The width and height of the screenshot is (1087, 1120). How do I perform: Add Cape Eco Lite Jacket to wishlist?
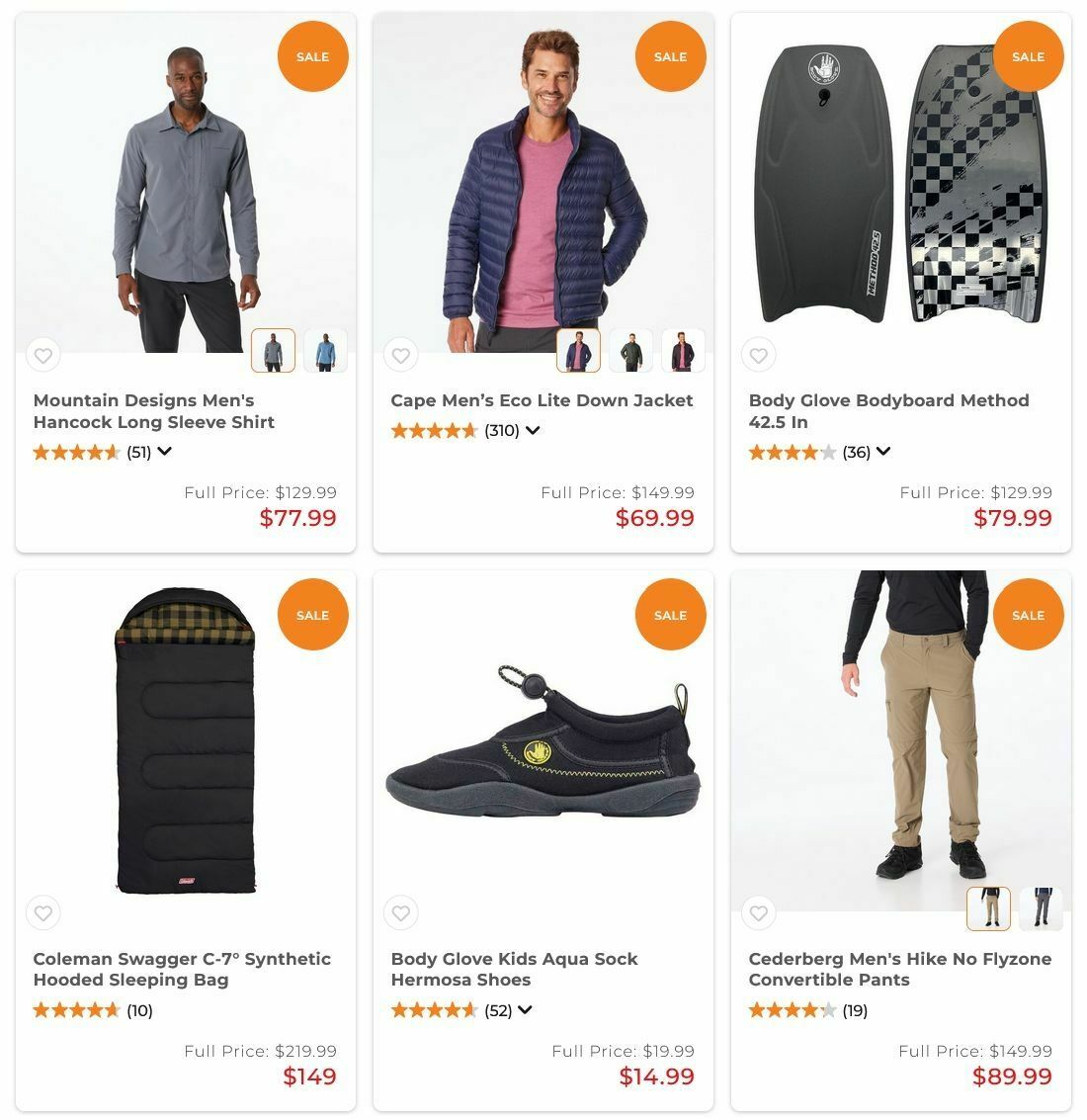[400, 355]
